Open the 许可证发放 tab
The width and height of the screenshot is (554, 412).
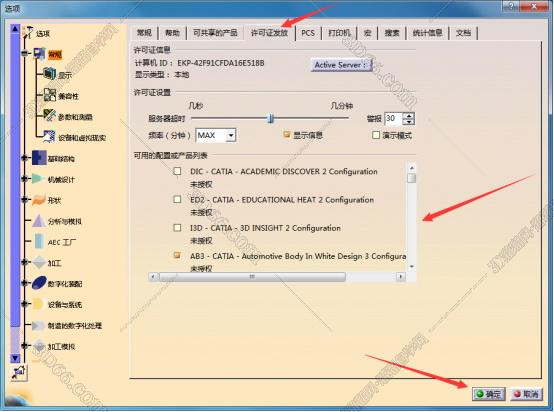tap(269, 33)
